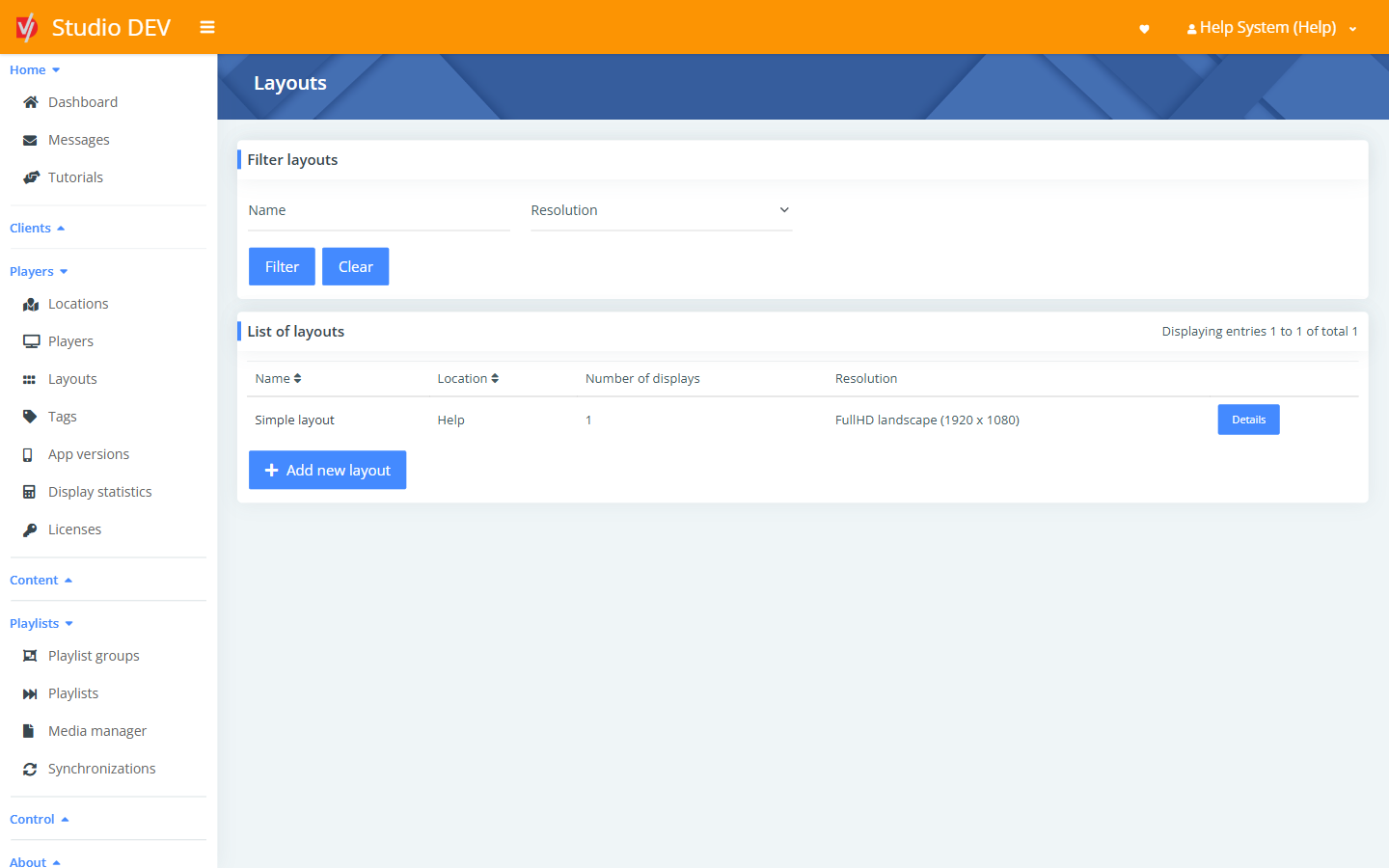Collapse the Home sidebar section

point(35,69)
